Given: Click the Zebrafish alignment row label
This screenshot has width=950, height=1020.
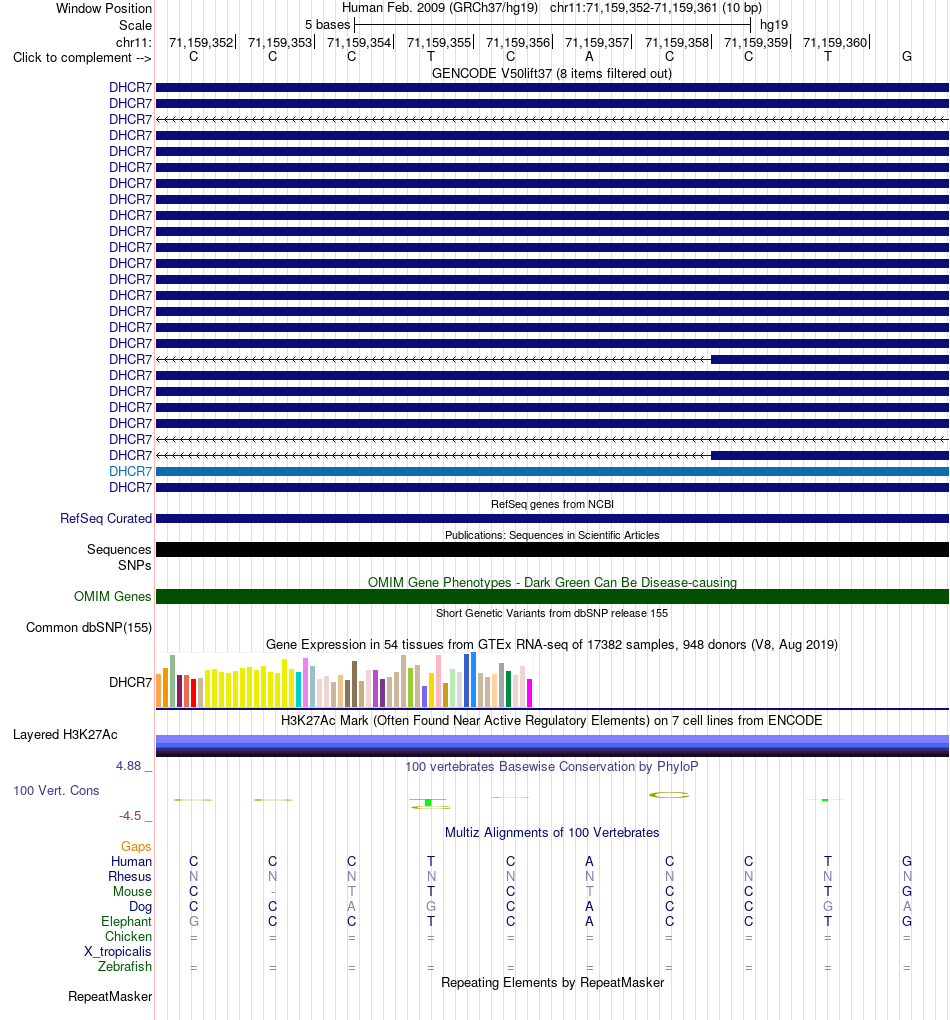Looking at the screenshot, I should 125,967.
